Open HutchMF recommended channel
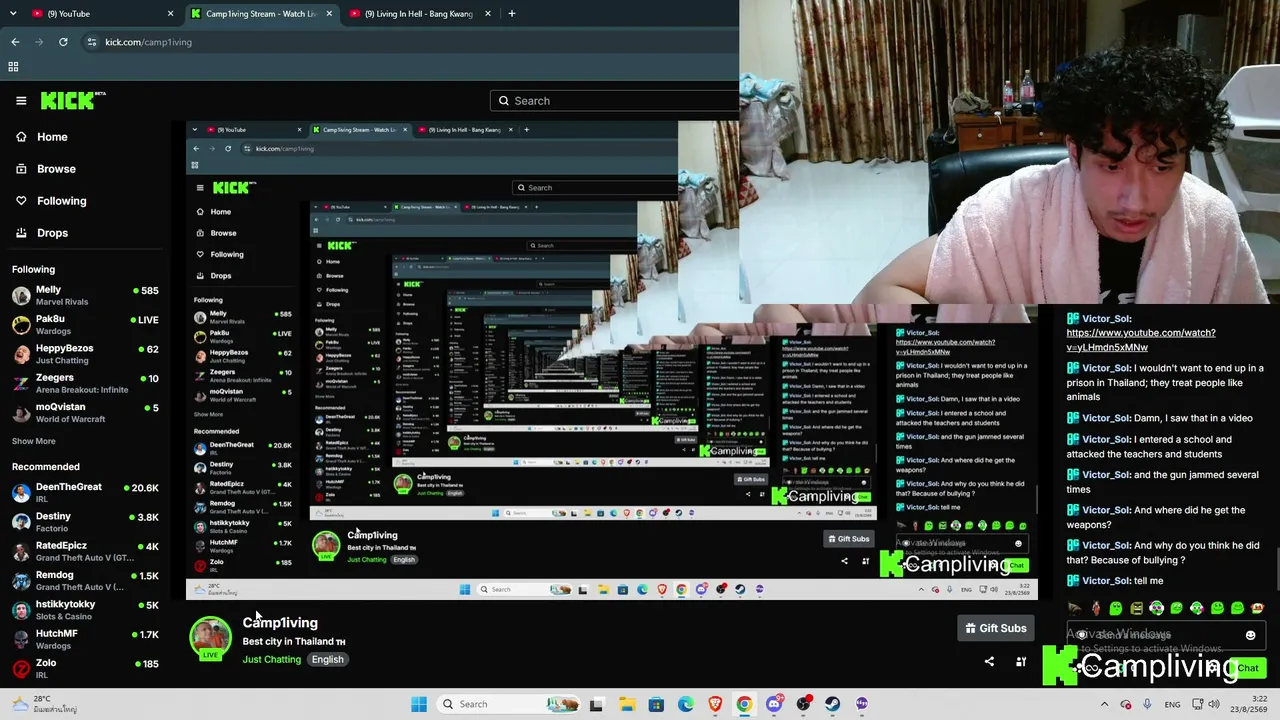Screen dimensions: 1280x720 coord(85,639)
